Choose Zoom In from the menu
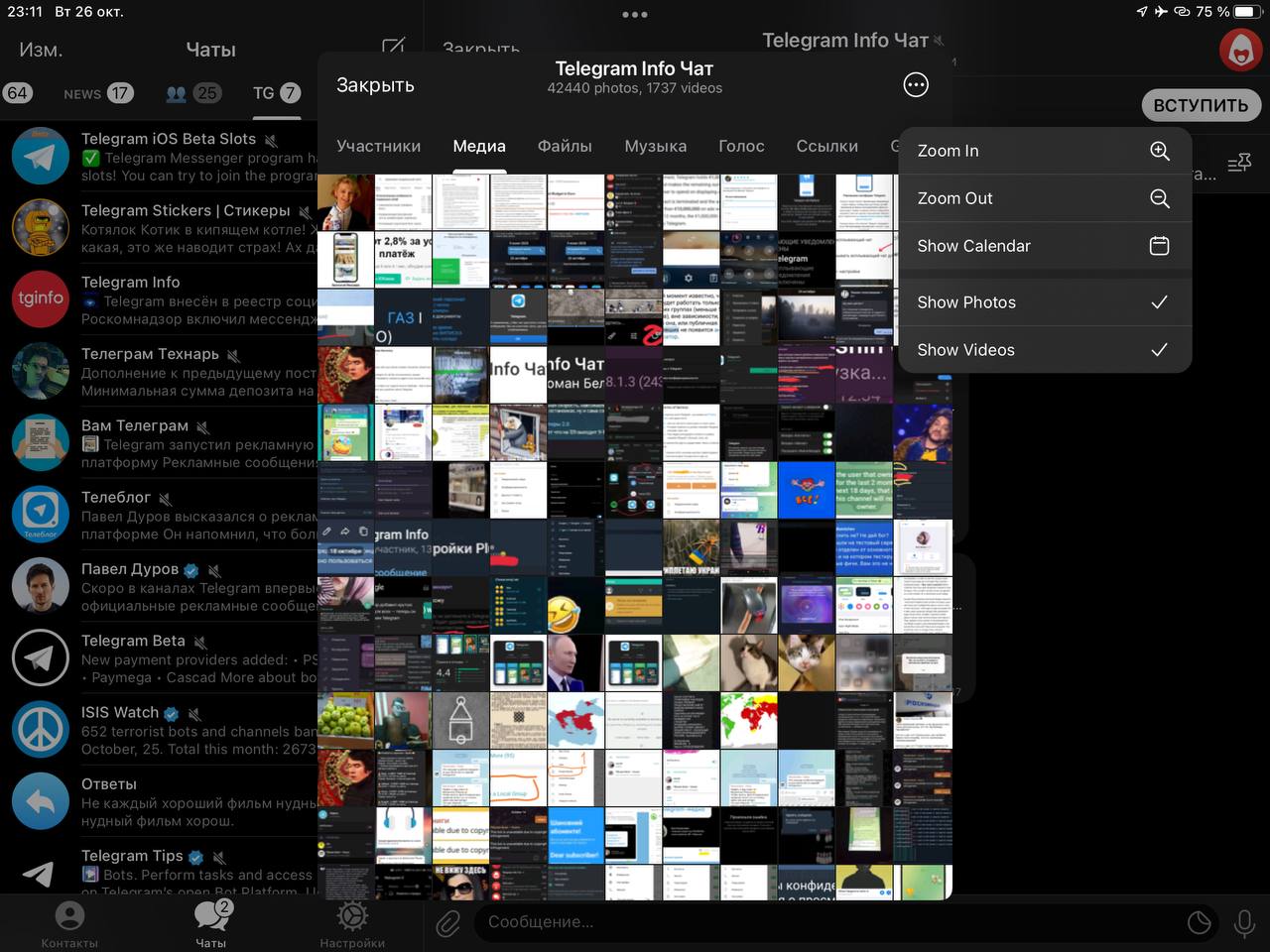Screen dimensions: 1270x952 (1044, 151)
